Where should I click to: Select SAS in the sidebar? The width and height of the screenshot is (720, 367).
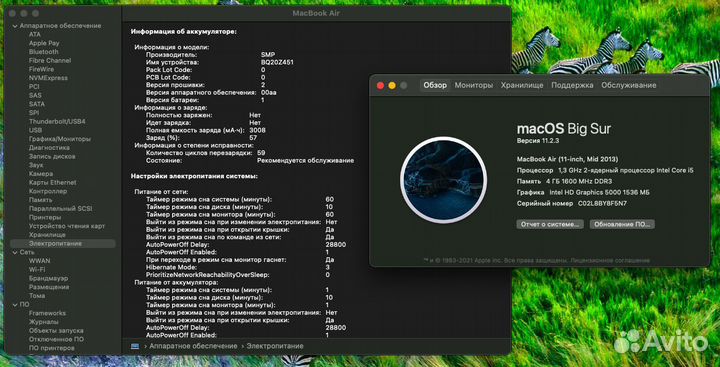click(x=35, y=96)
